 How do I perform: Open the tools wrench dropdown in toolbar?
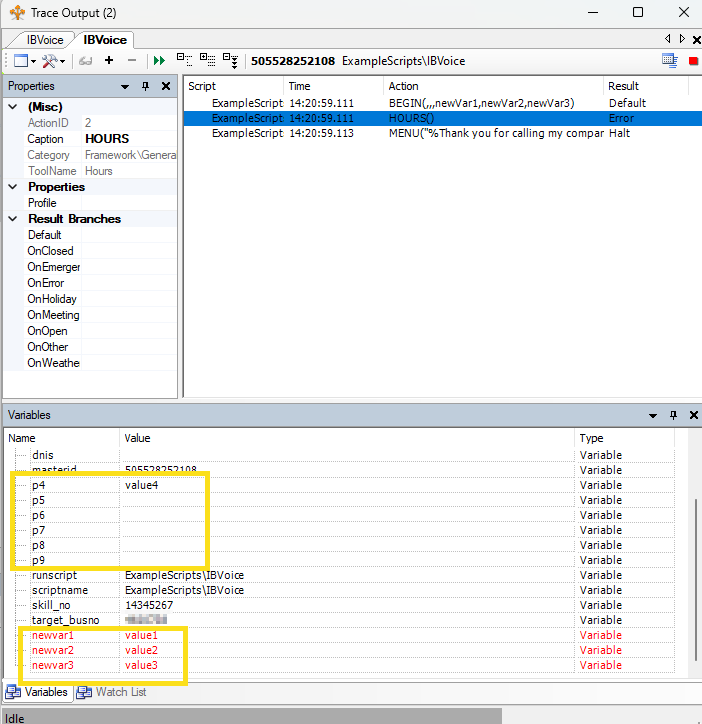pyautogui.click(x=52, y=61)
